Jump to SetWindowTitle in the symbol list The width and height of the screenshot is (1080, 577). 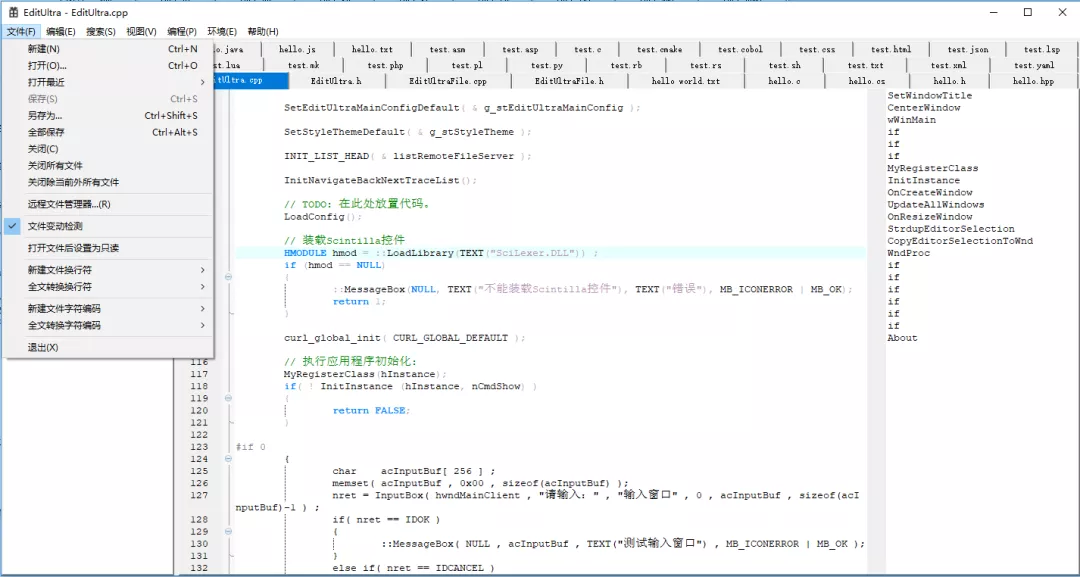coord(930,96)
